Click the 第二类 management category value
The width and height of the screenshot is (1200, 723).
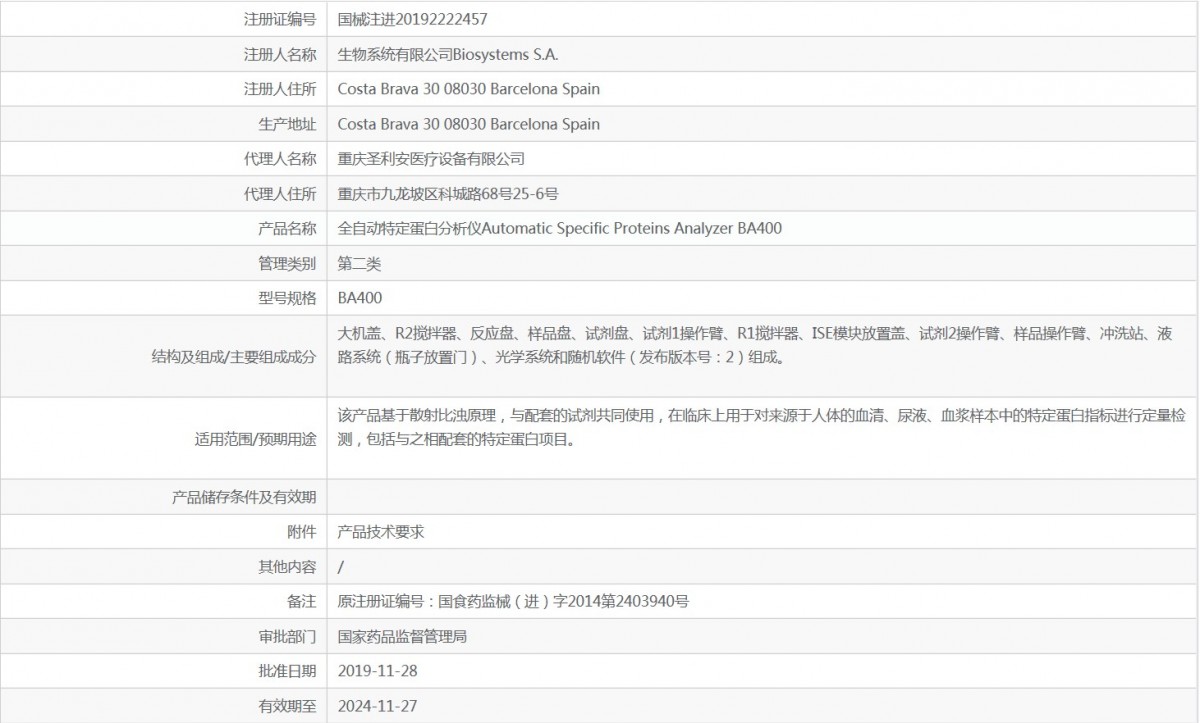[x=359, y=264]
